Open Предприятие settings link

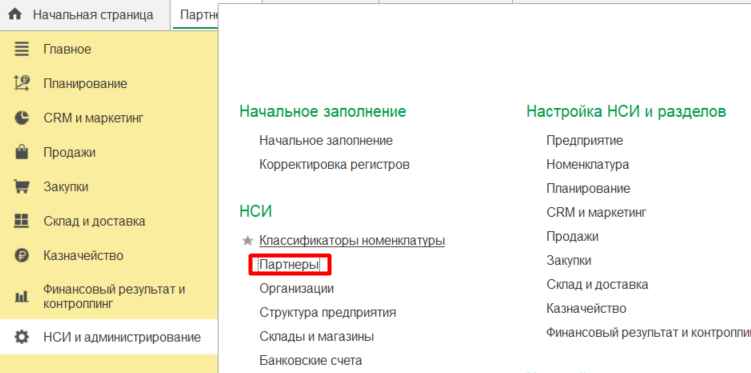tap(585, 140)
